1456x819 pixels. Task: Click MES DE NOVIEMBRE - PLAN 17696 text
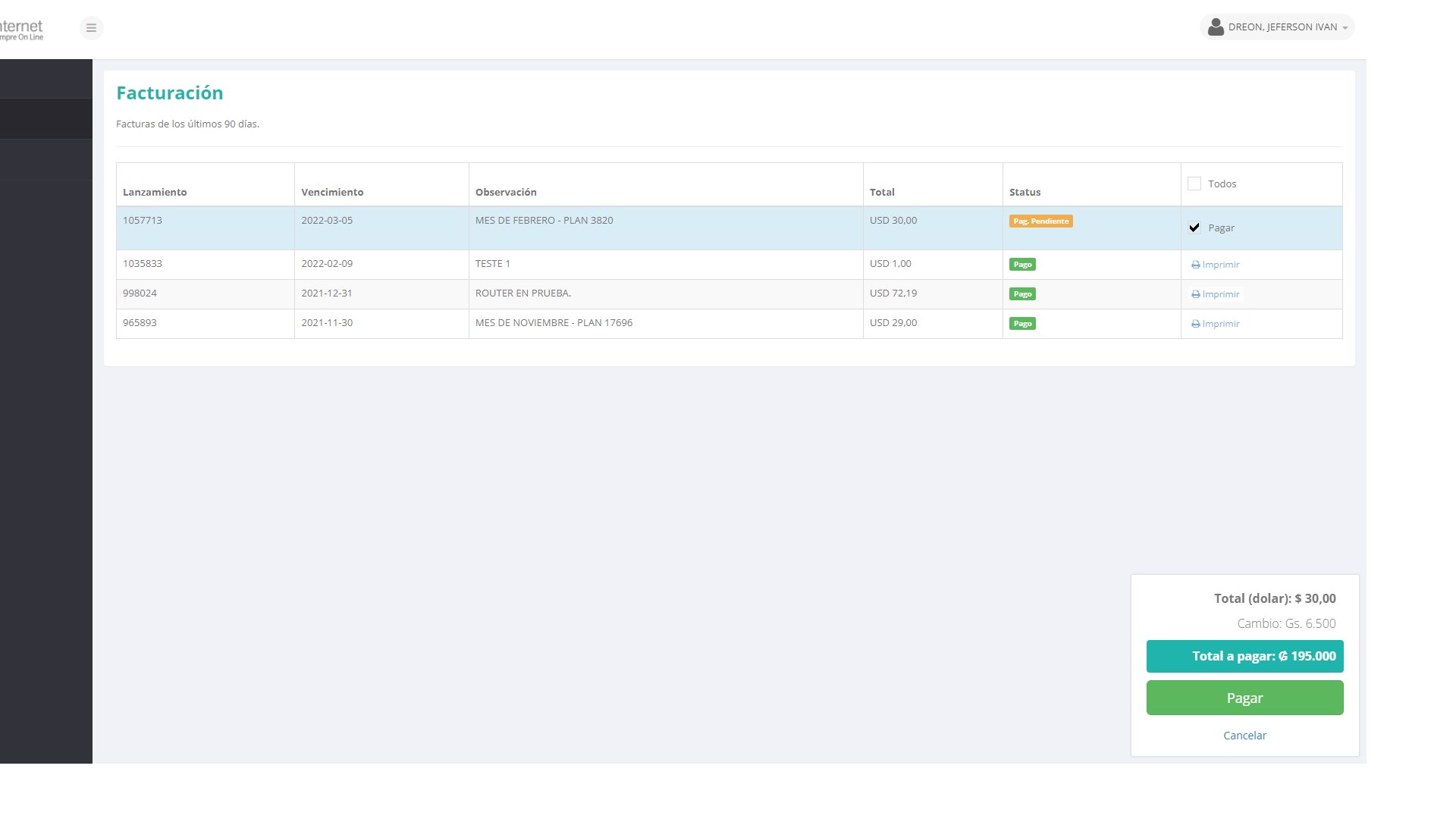point(554,323)
